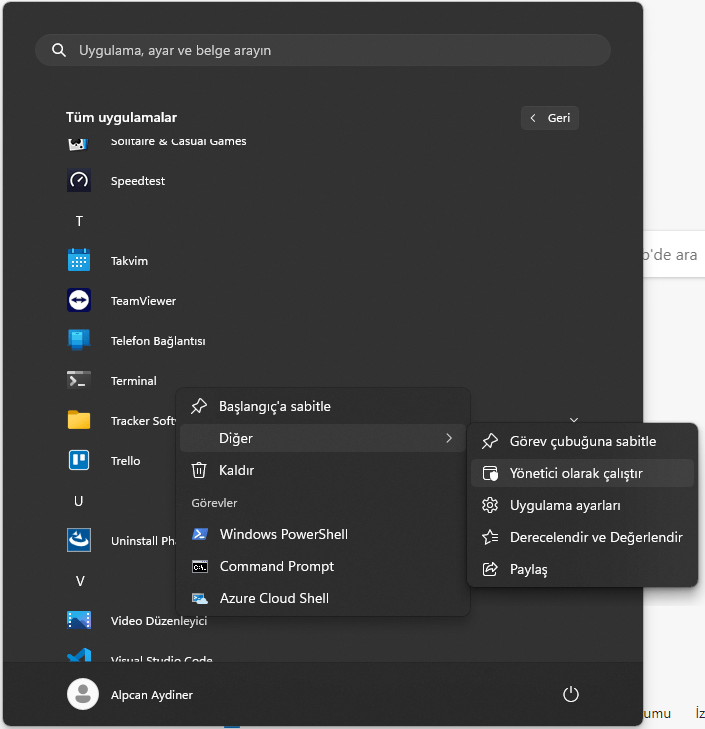Screen dimensions: 705x729
Task: Launch Takvim from its name label
Action: 129,261
